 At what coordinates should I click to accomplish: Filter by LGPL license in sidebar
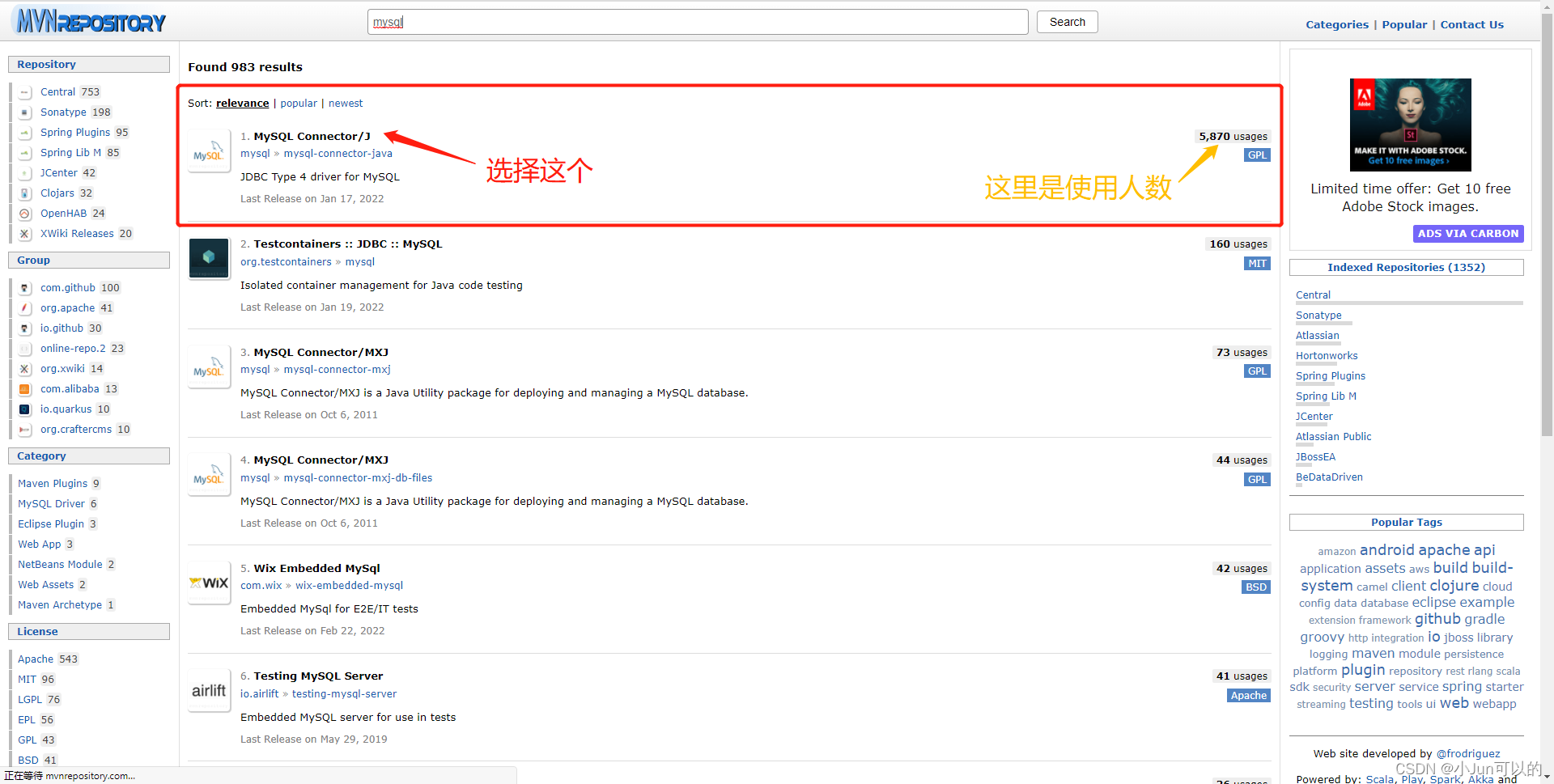(30, 700)
